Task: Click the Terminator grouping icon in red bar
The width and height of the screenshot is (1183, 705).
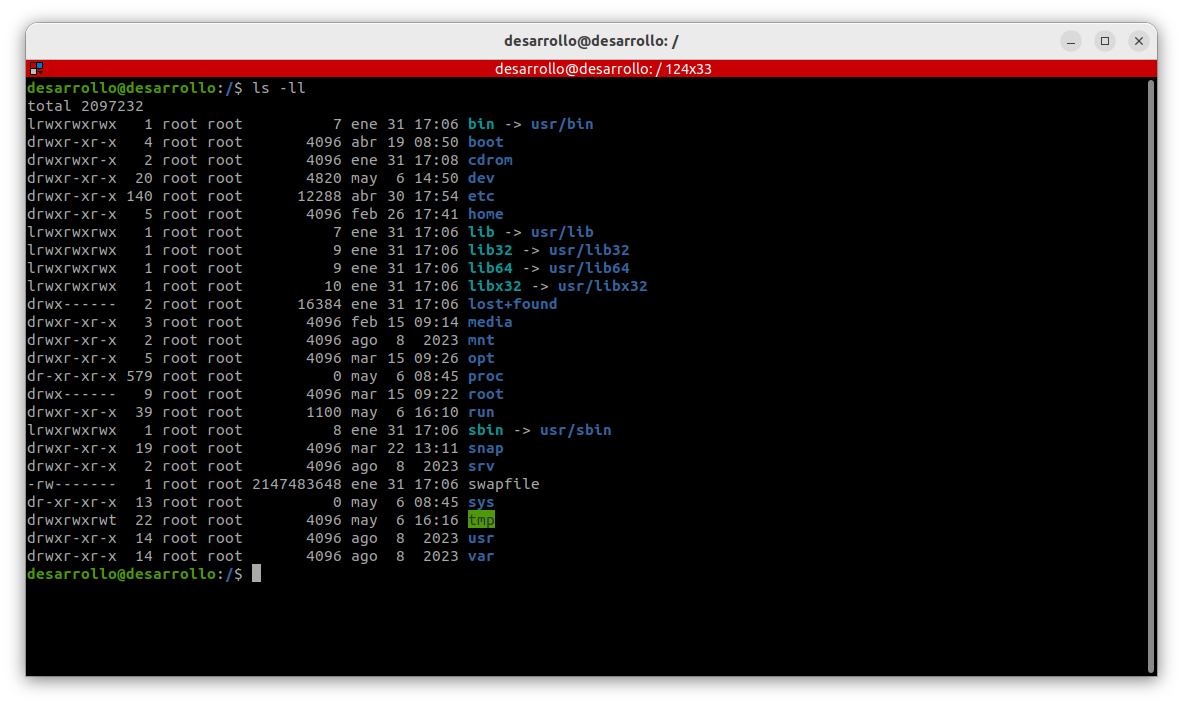Action: coord(36,69)
